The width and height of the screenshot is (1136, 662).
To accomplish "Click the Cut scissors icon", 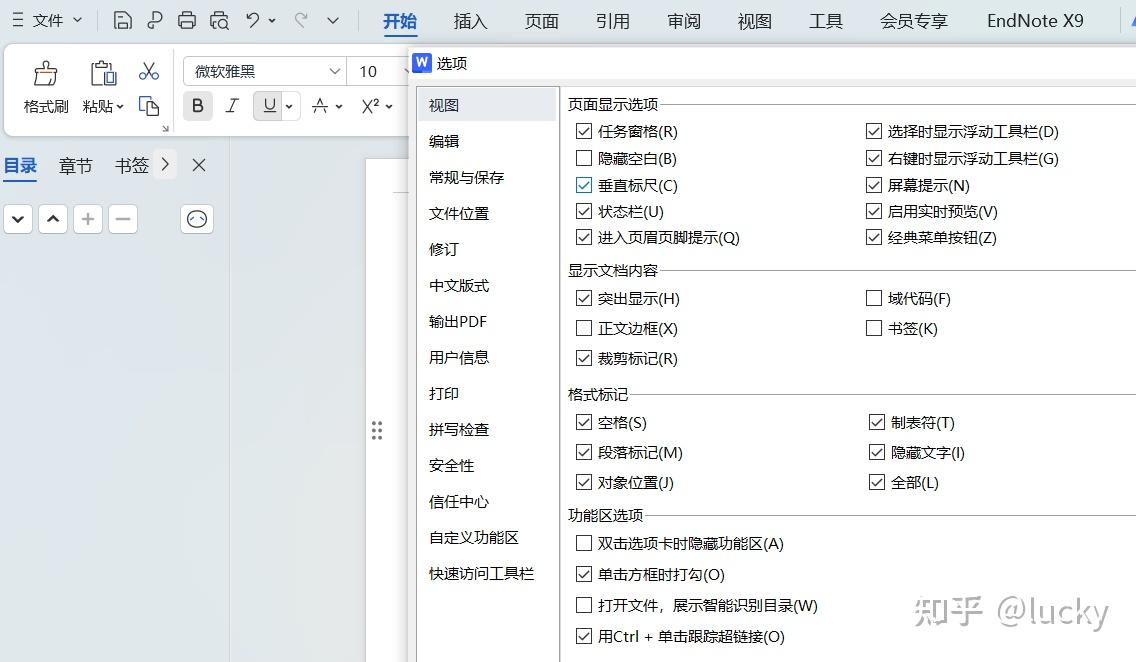I will (149, 71).
